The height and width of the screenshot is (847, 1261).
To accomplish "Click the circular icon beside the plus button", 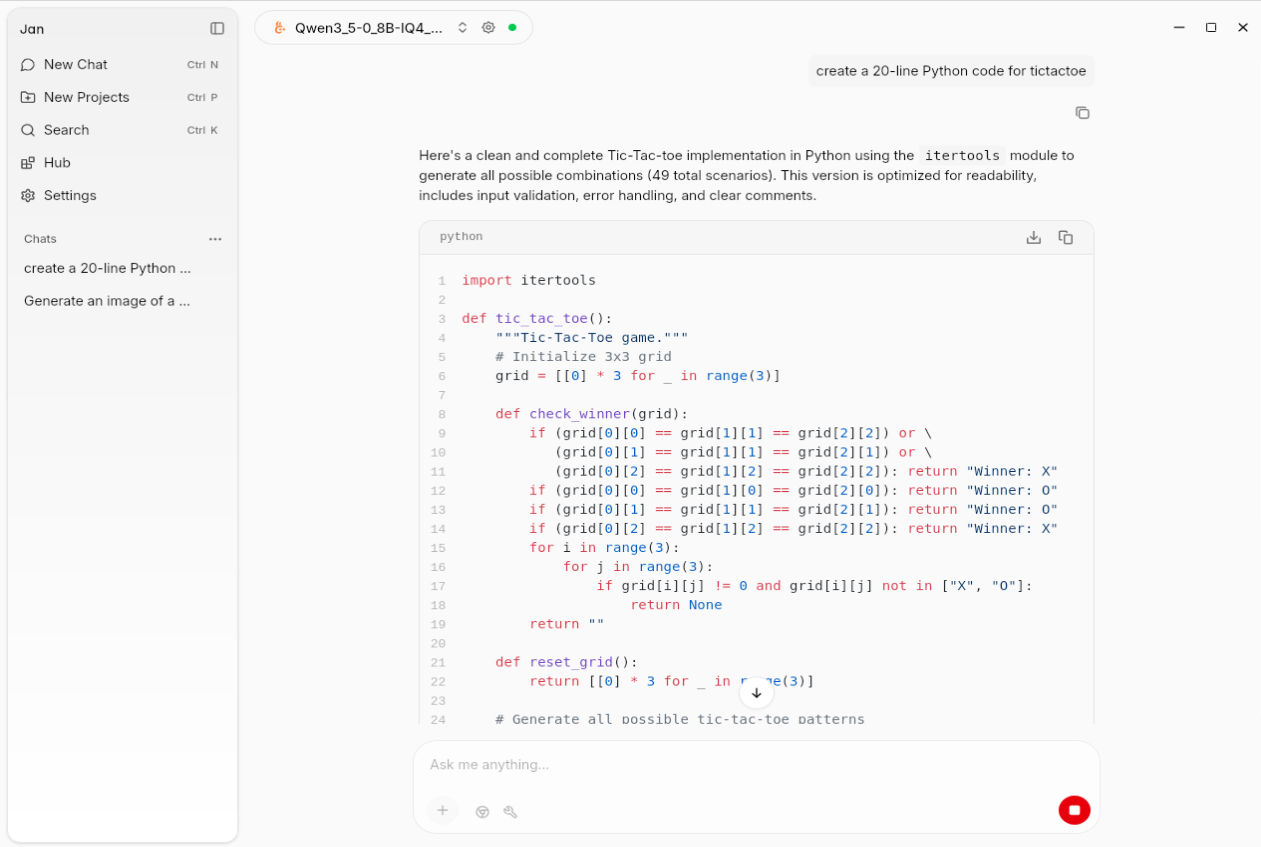I will (482, 812).
